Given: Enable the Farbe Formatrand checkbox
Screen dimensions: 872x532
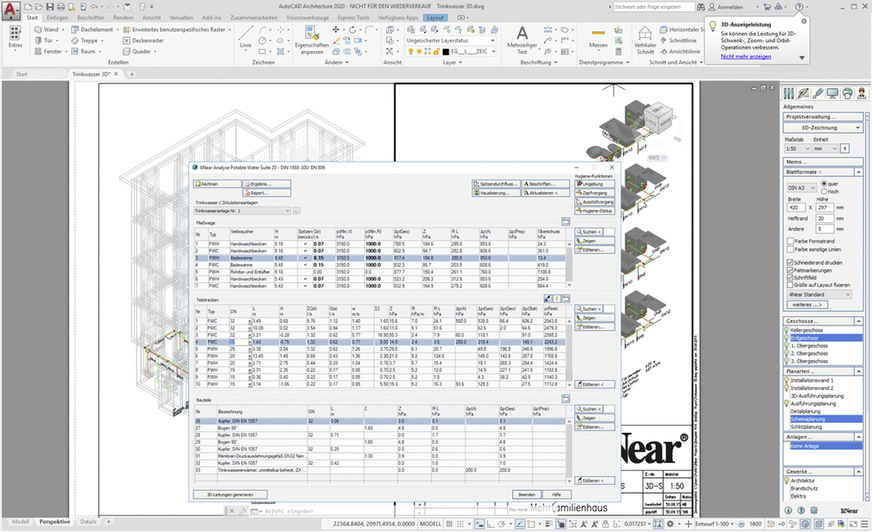Looking at the screenshot, I should 791,241.
